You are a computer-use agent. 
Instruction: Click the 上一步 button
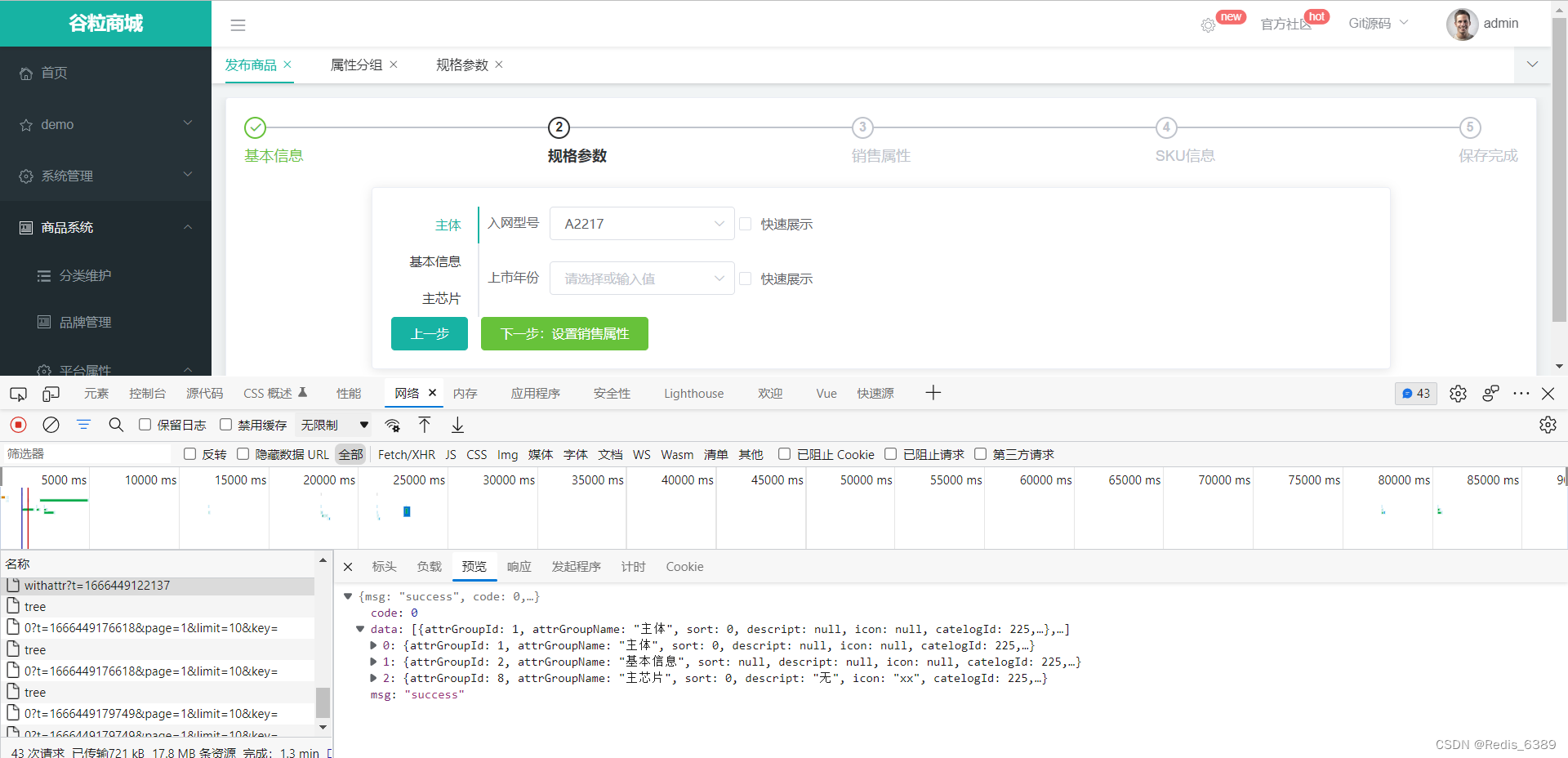429,333
